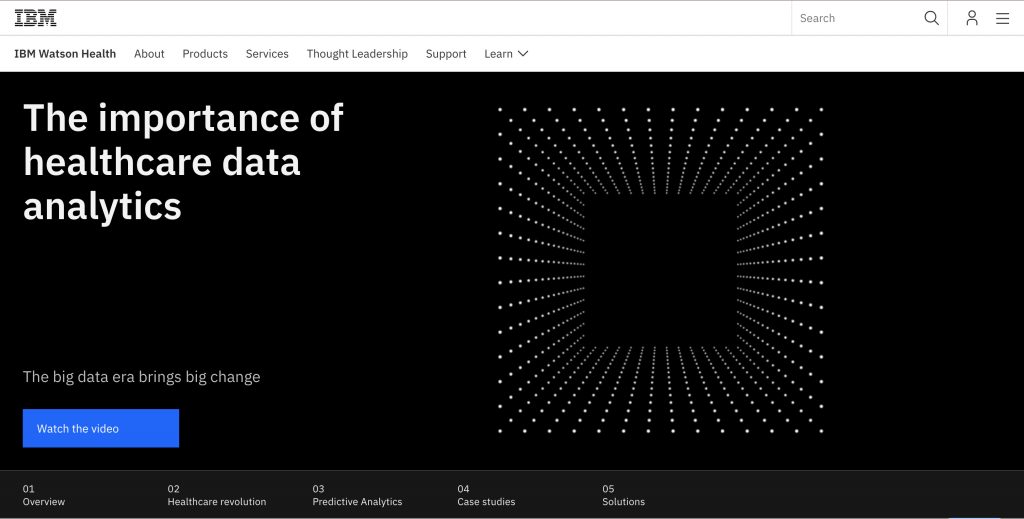Open the hamburger menu icon

1002,18
